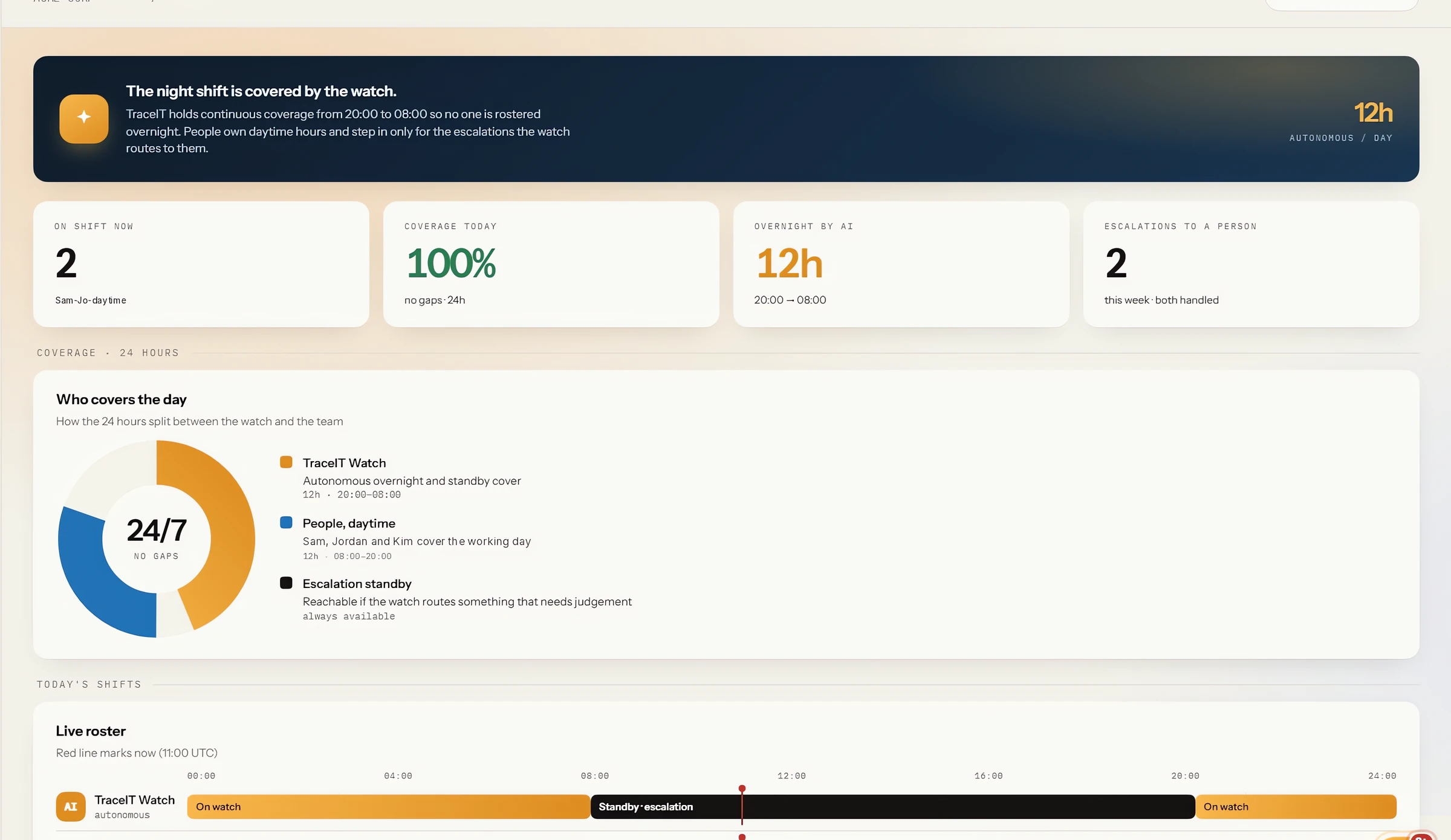Click the '08:00' timeline label
1451x840 pixels.
point(595,776)
